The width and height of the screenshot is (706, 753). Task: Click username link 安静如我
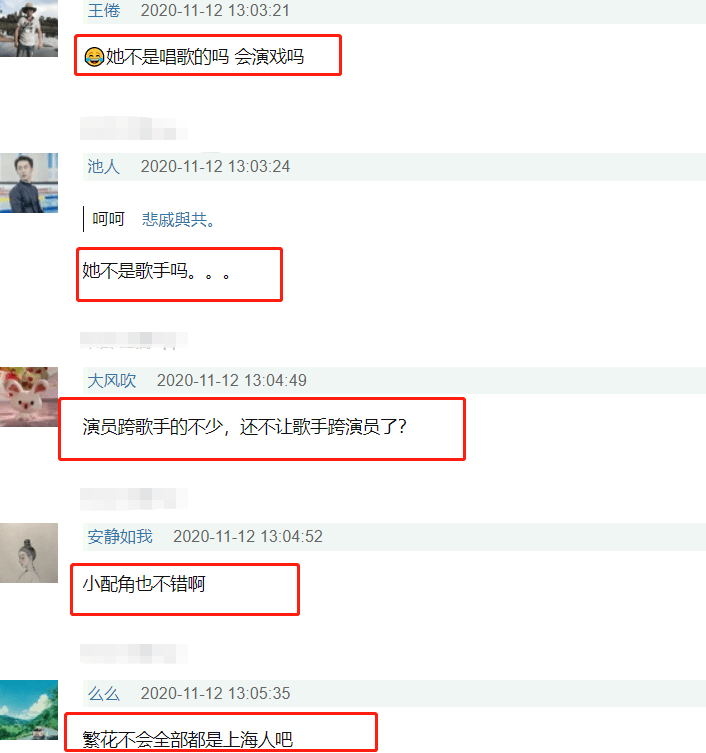(120, 536)
